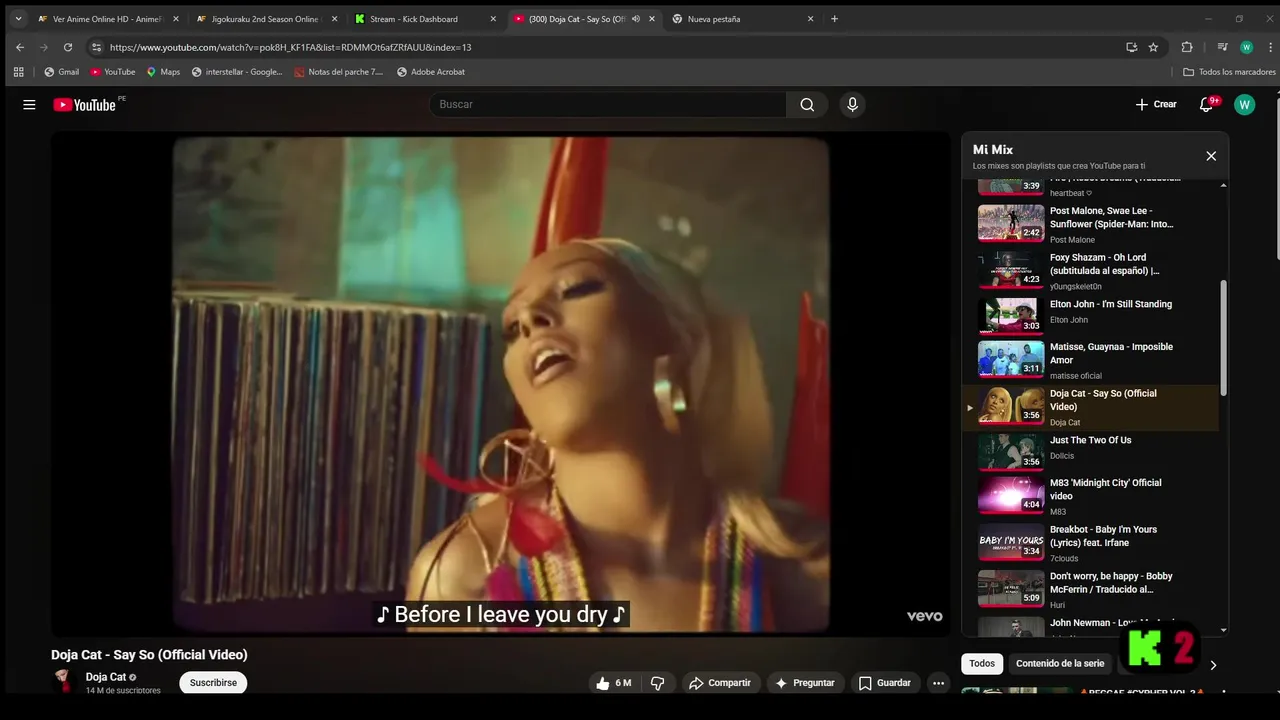Play Don't worry, be happy Bobby McFerrin
The height and width of the screenshot is (720, 1280).
click(1090, 589)
